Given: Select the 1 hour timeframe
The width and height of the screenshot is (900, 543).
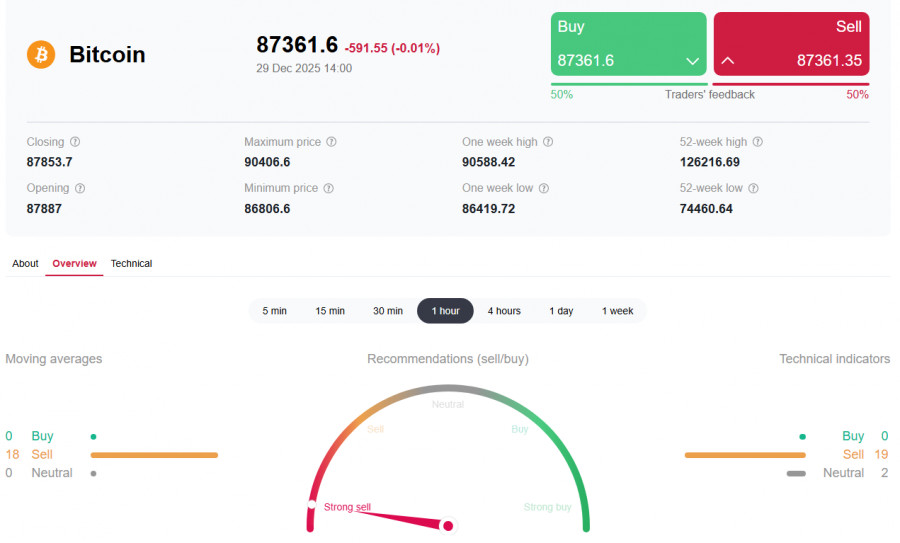Looking at the screenshot, I should coord(445,311).
